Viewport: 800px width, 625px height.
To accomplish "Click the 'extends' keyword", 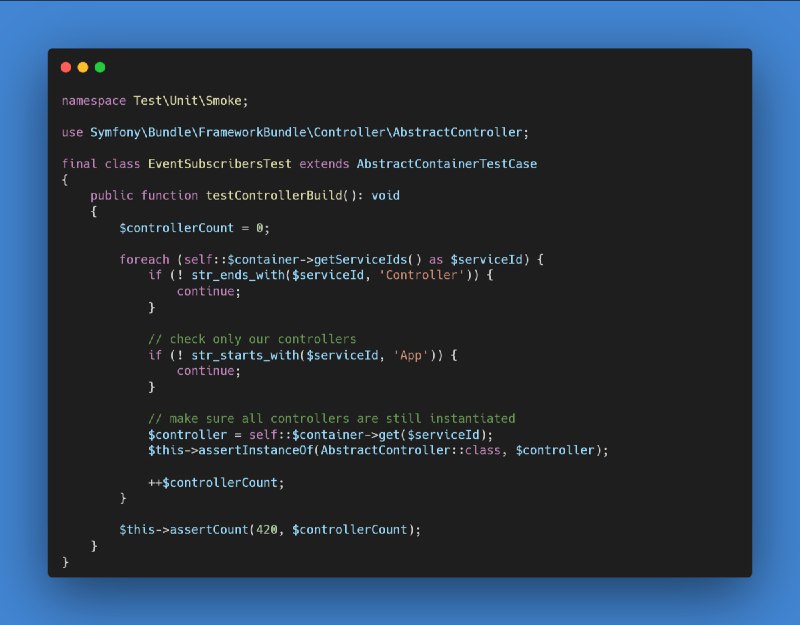I will (x=324, y=164).
